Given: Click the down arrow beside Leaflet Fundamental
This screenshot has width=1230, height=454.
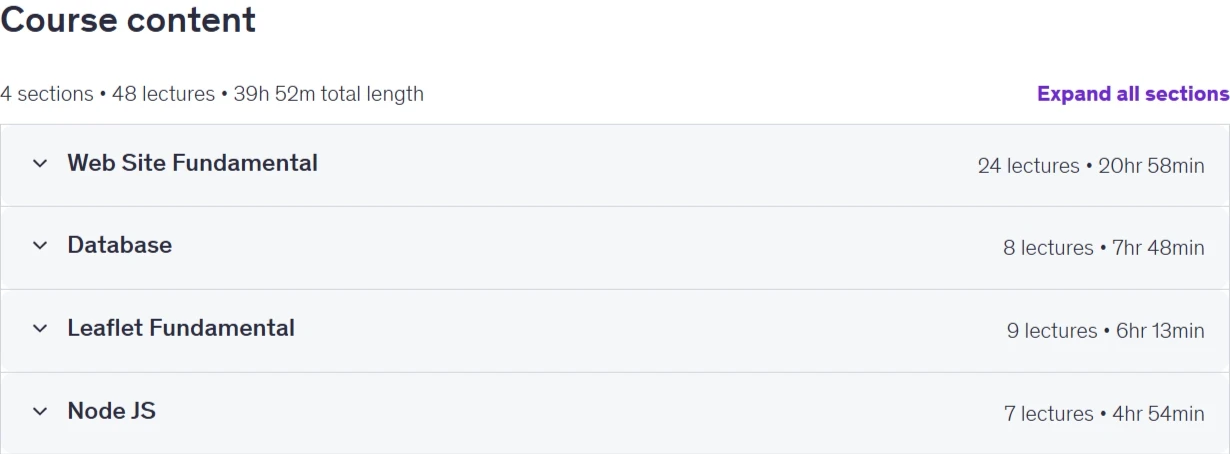Looking at the screenshot, I should [x=40, y=328].
